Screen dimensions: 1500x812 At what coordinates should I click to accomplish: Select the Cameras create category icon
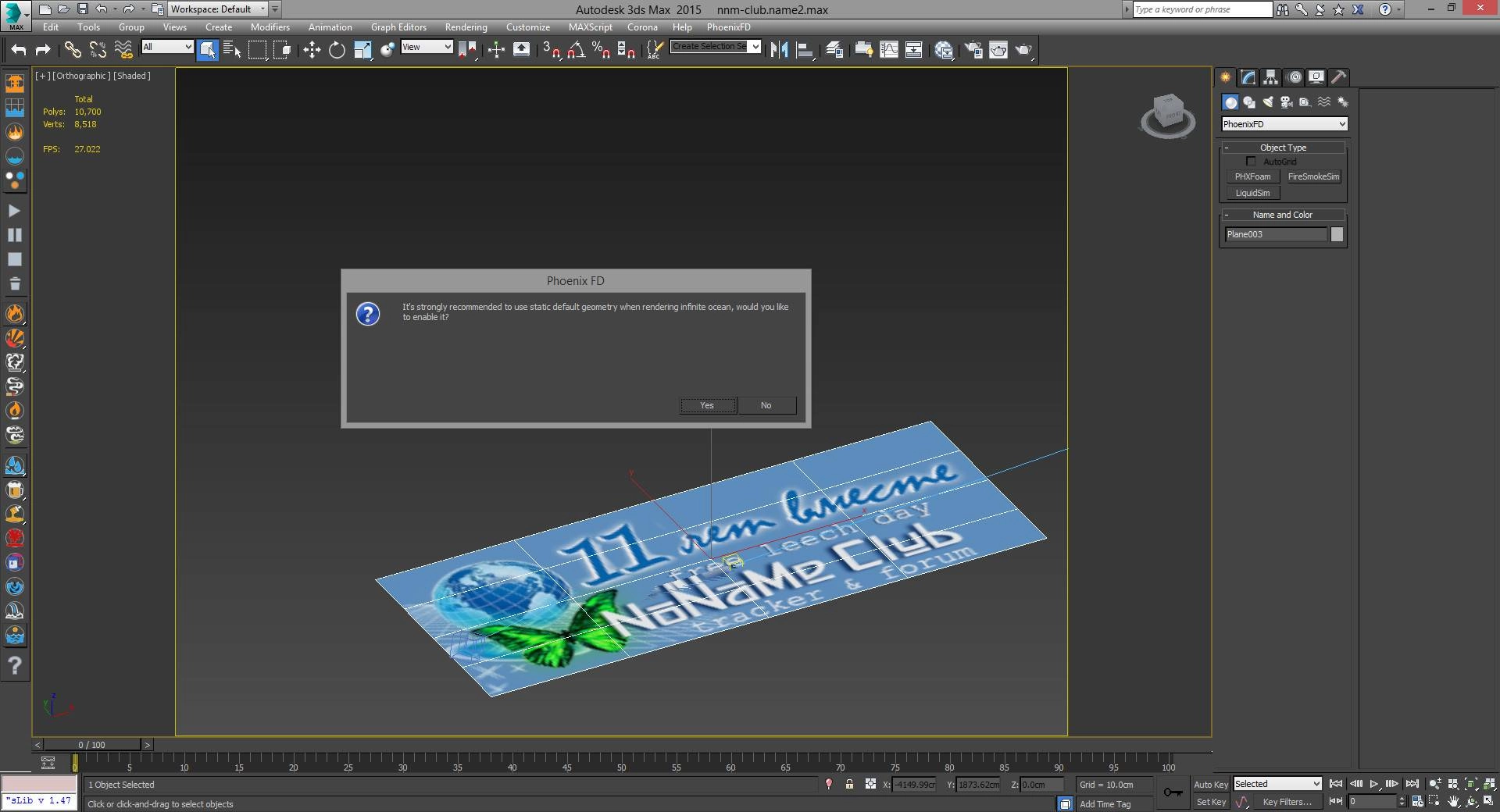1286,102
